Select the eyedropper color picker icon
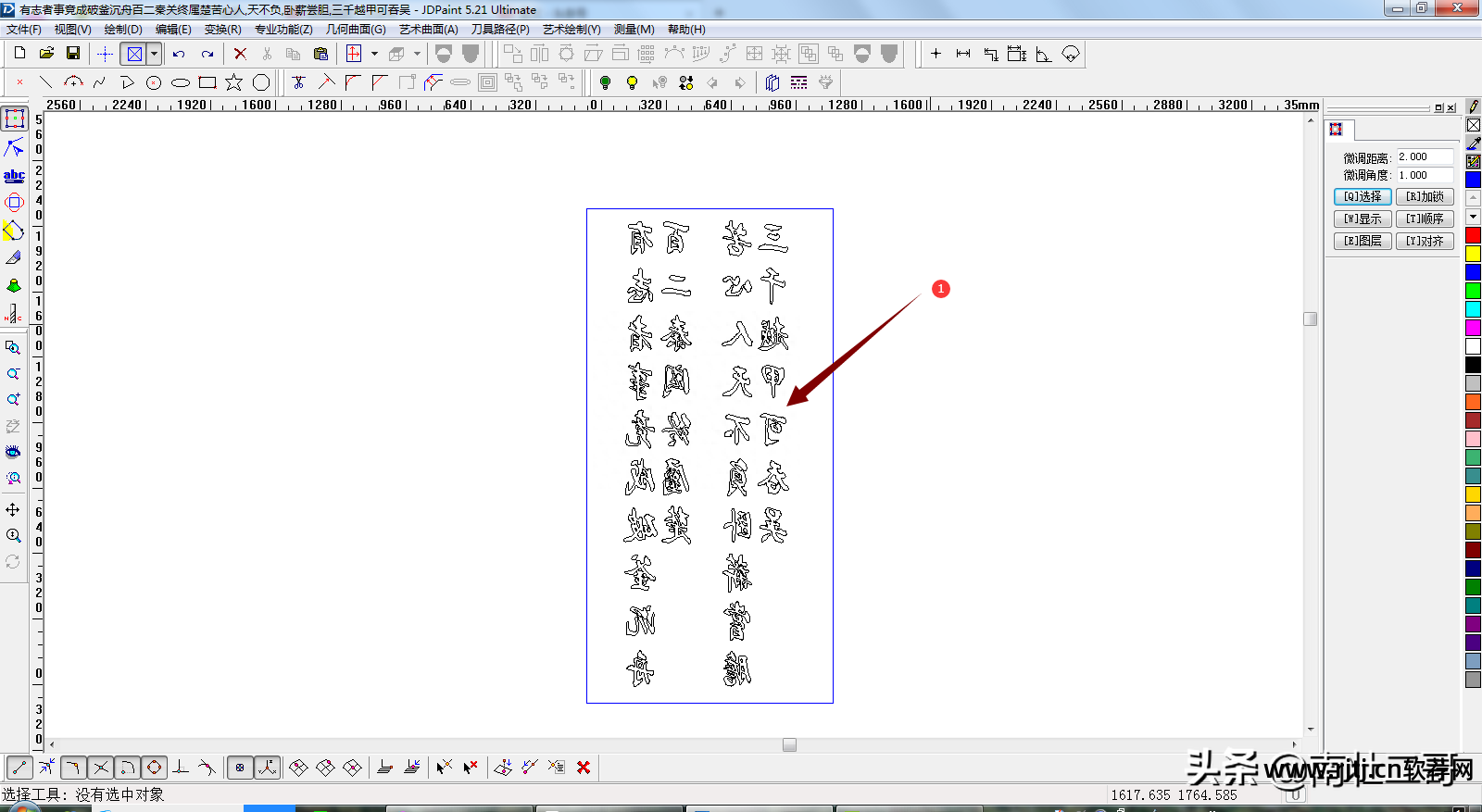The height and width of the screenshot is (812, 1482). 1473,144
